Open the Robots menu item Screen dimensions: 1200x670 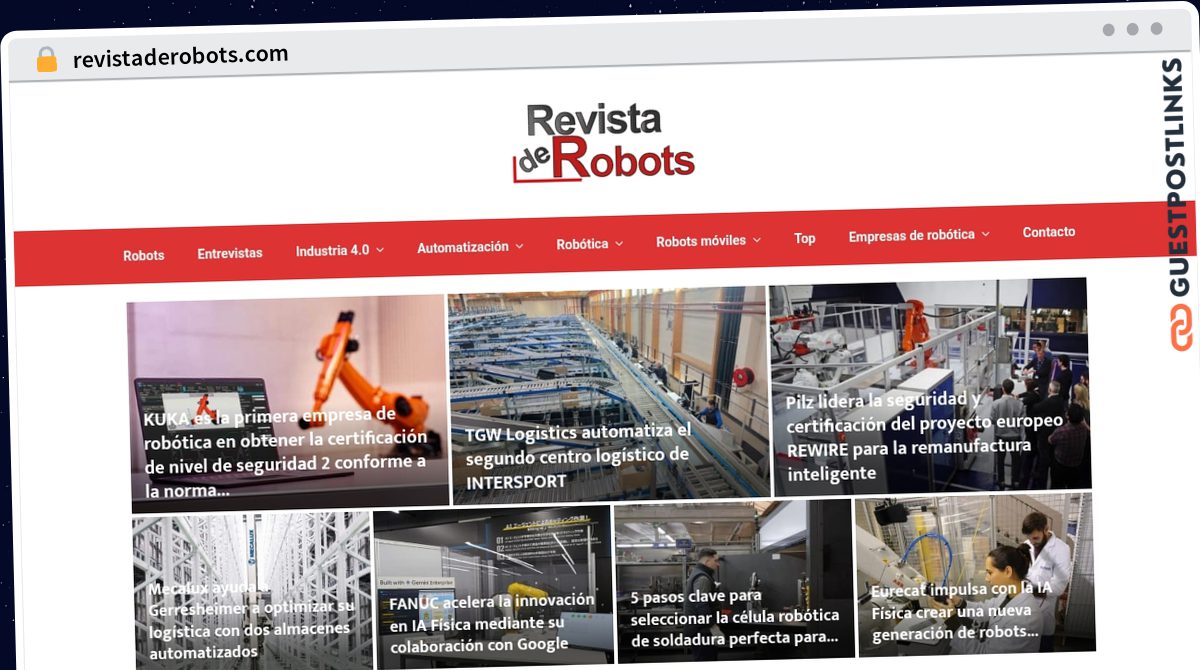pyautogui.click(x=143, y=255)
